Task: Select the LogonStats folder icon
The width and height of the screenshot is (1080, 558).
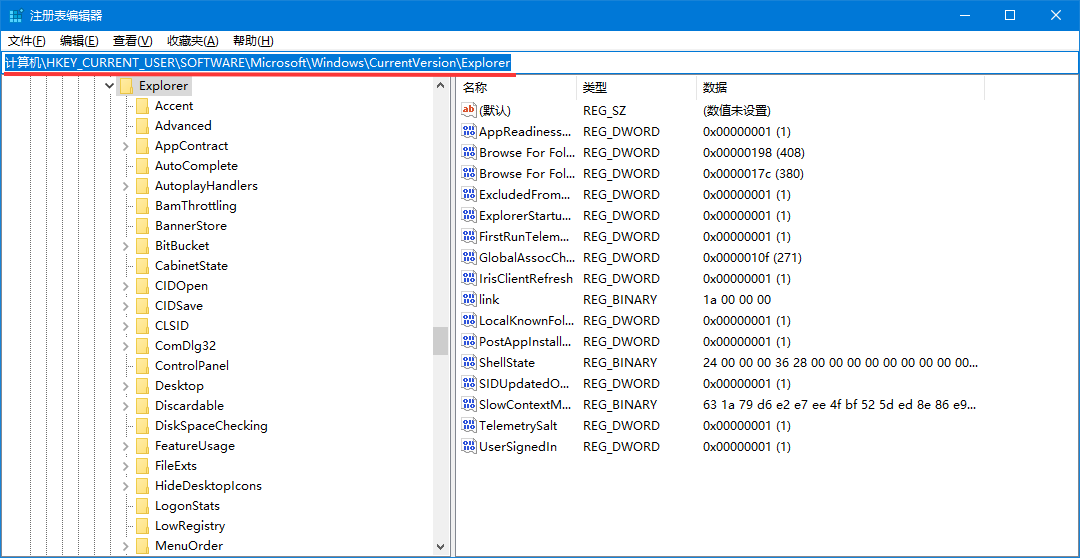Action: (143, 506)
